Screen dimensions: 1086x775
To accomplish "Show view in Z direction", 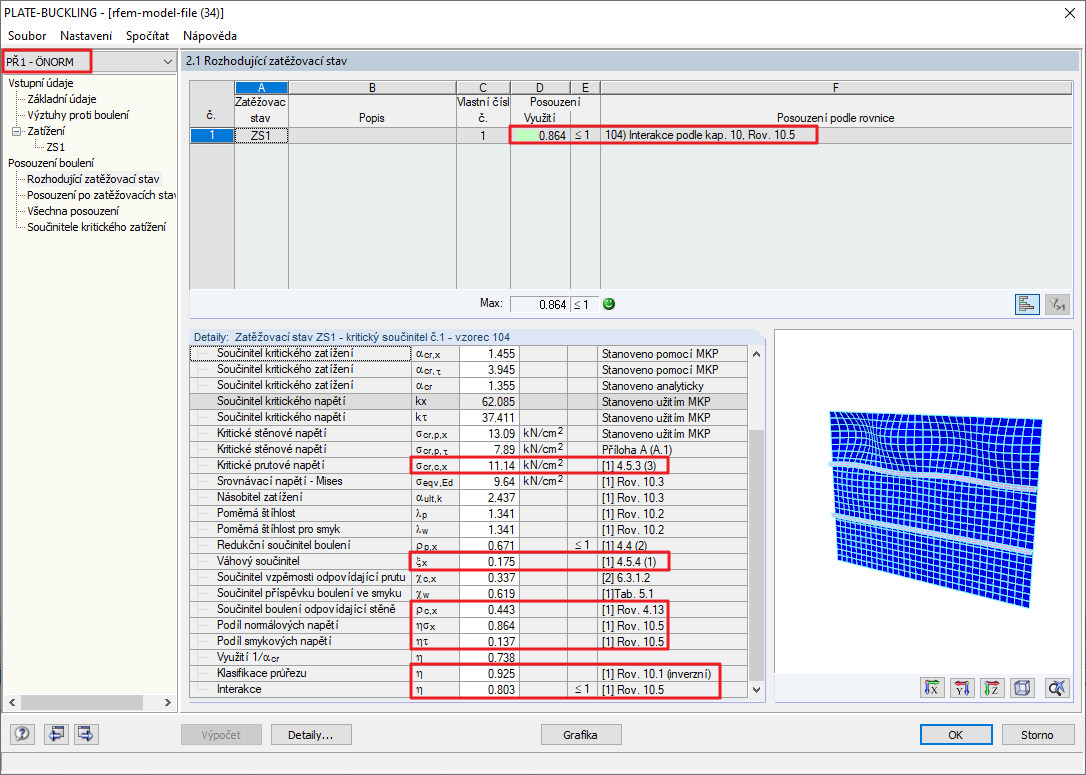I will coord(992,688).
